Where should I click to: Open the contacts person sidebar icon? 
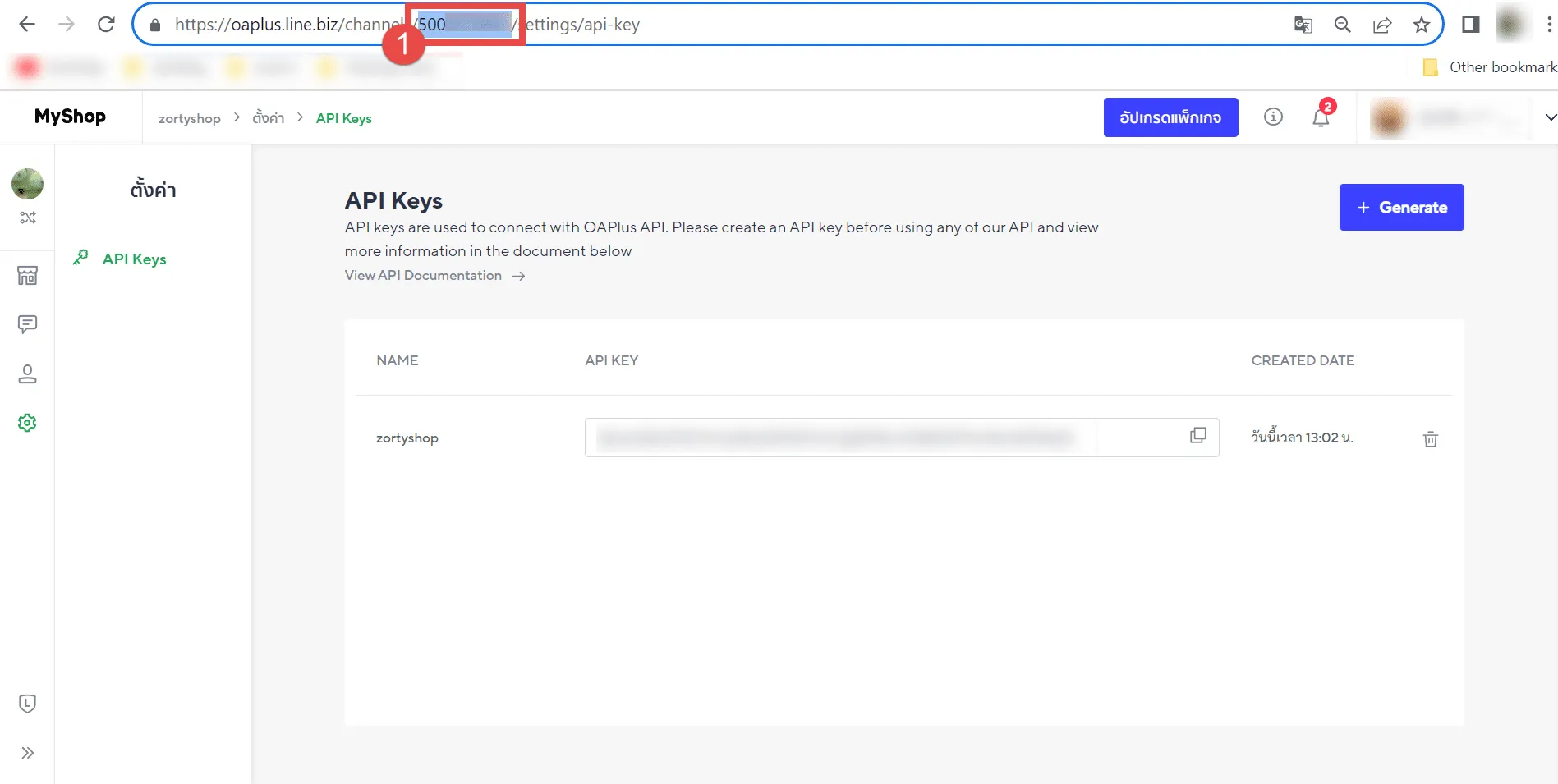click(x=27, y=374)
